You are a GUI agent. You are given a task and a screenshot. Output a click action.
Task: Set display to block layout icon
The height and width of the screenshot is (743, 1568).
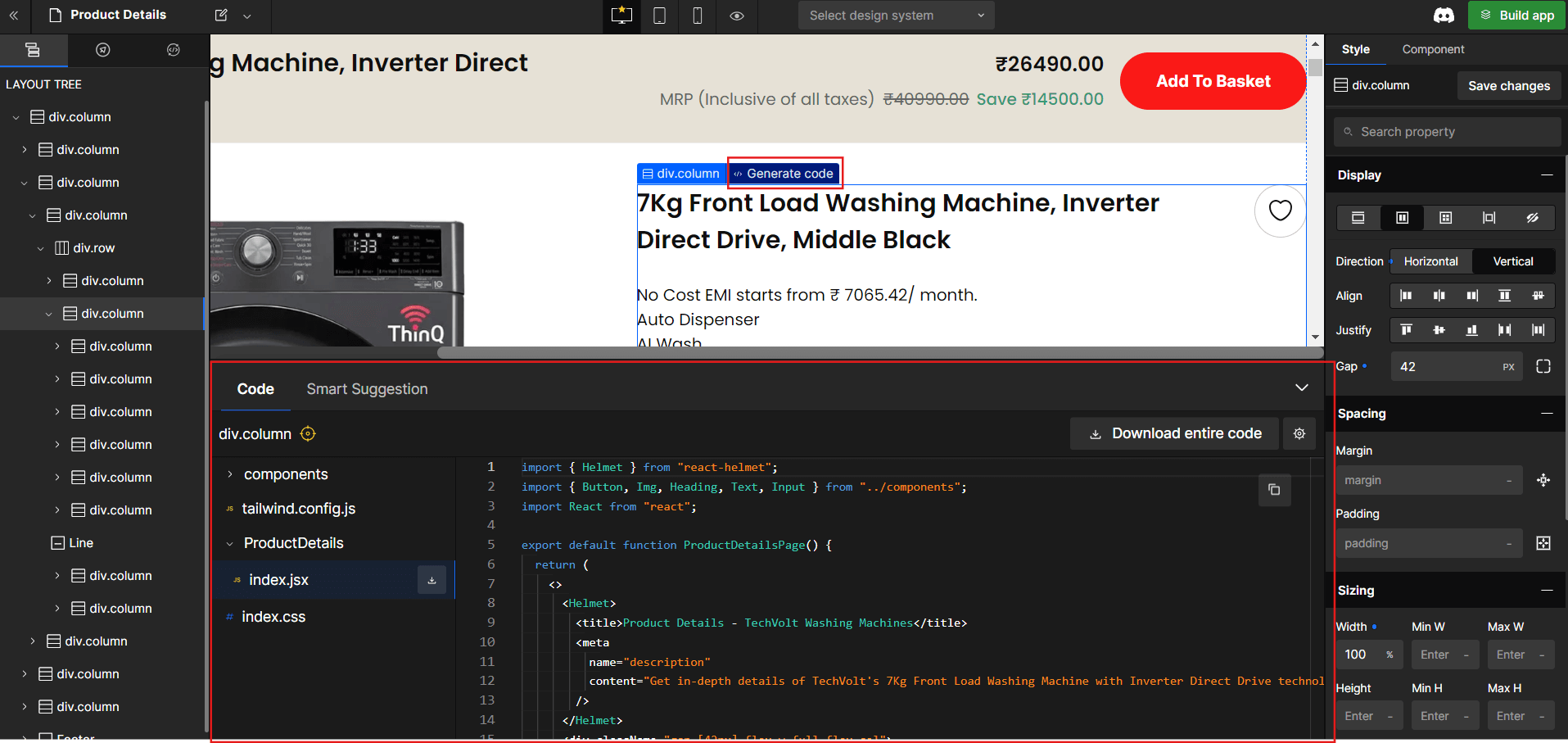tap(1358, 218)
